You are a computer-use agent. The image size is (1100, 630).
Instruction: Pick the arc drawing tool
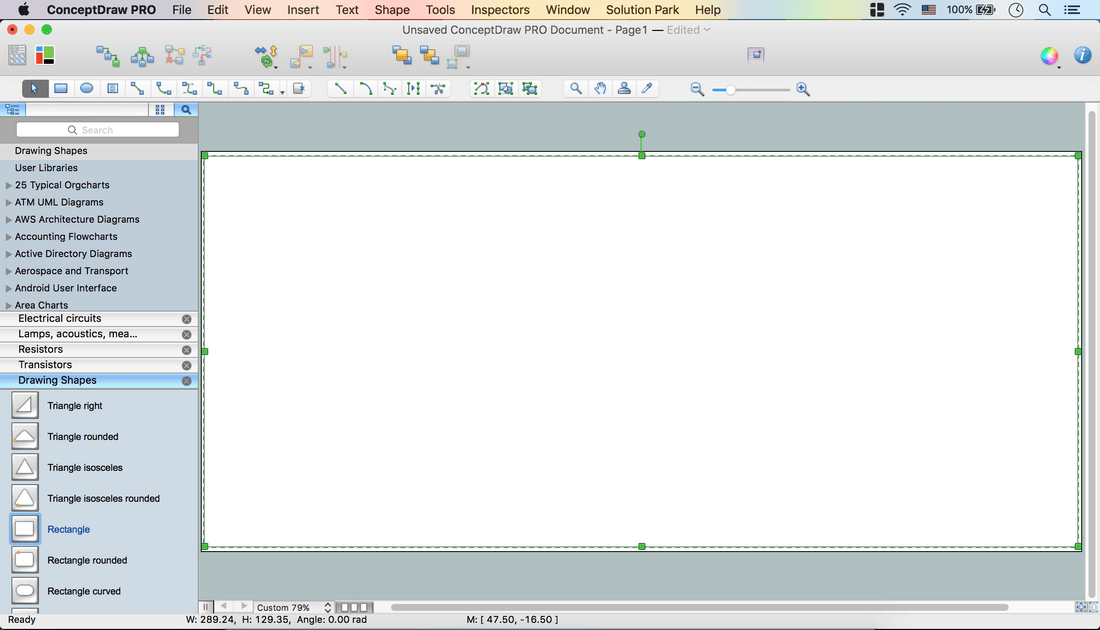365,88
